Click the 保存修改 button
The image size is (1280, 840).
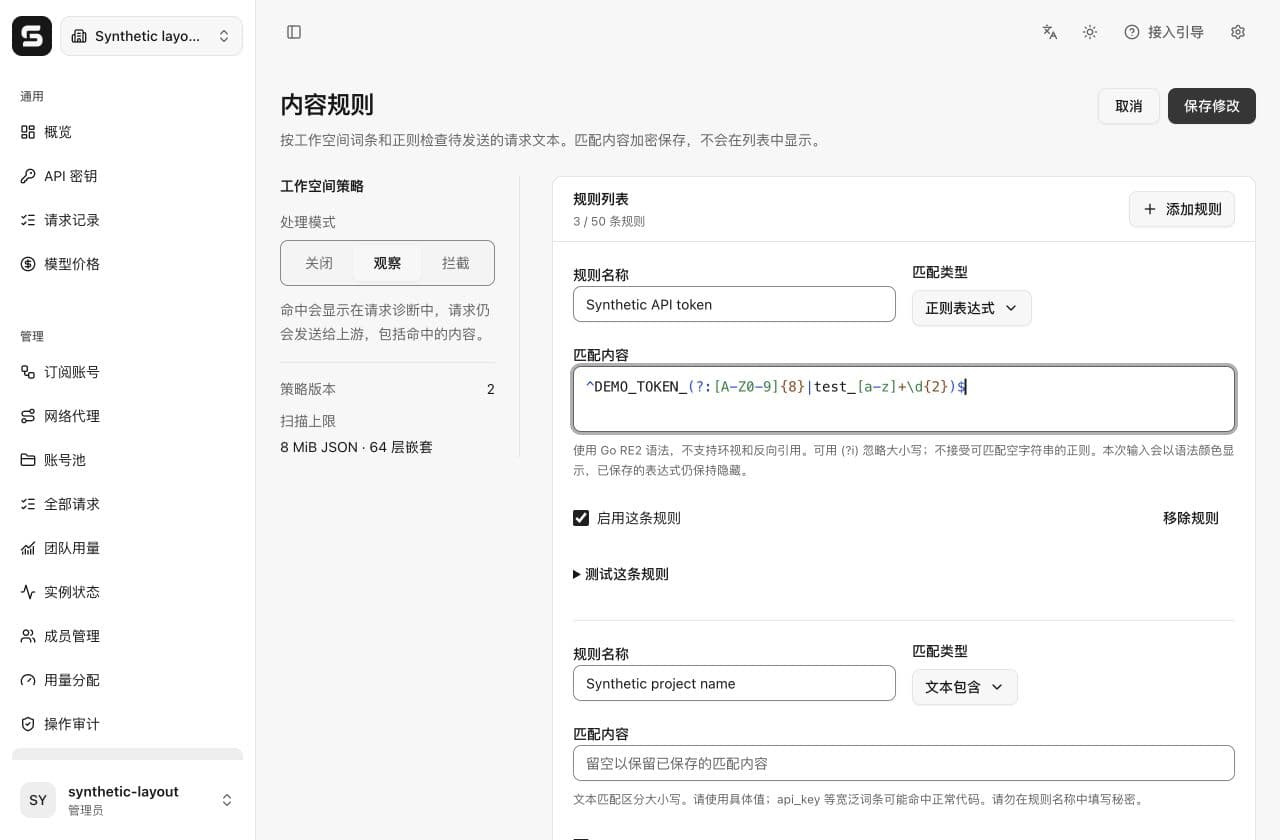(1212, 106)
